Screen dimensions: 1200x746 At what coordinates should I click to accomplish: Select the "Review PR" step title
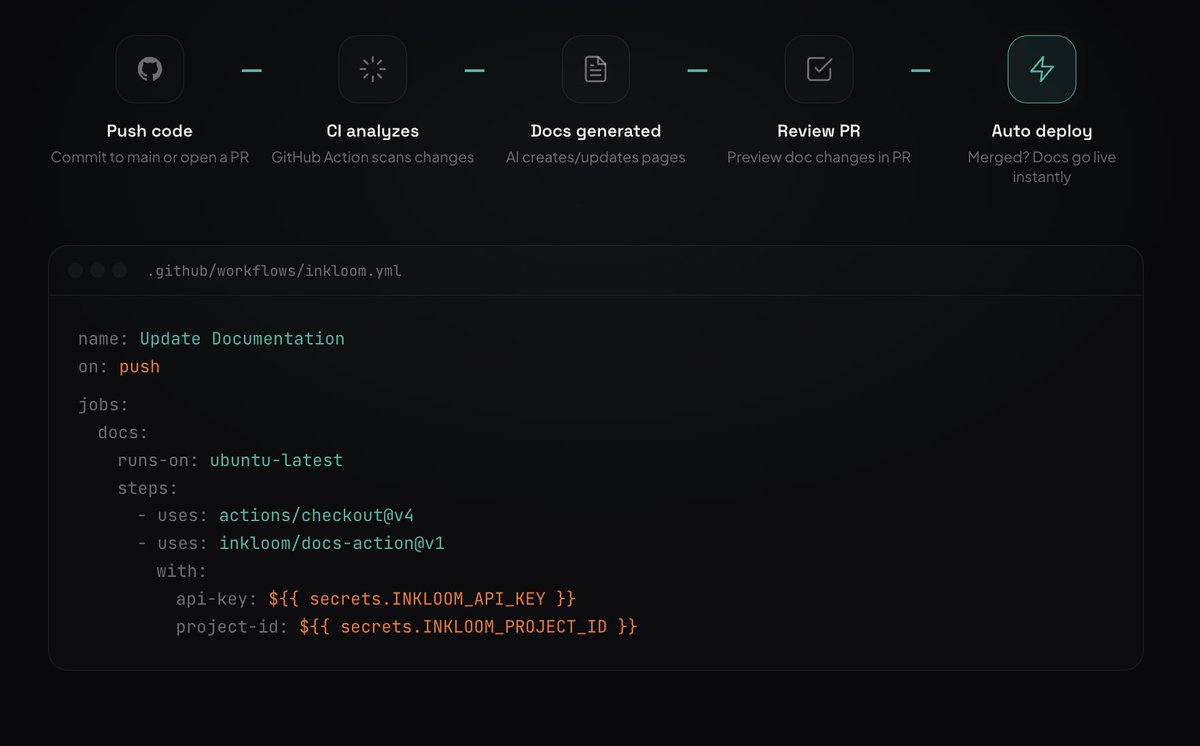point(819,131)
